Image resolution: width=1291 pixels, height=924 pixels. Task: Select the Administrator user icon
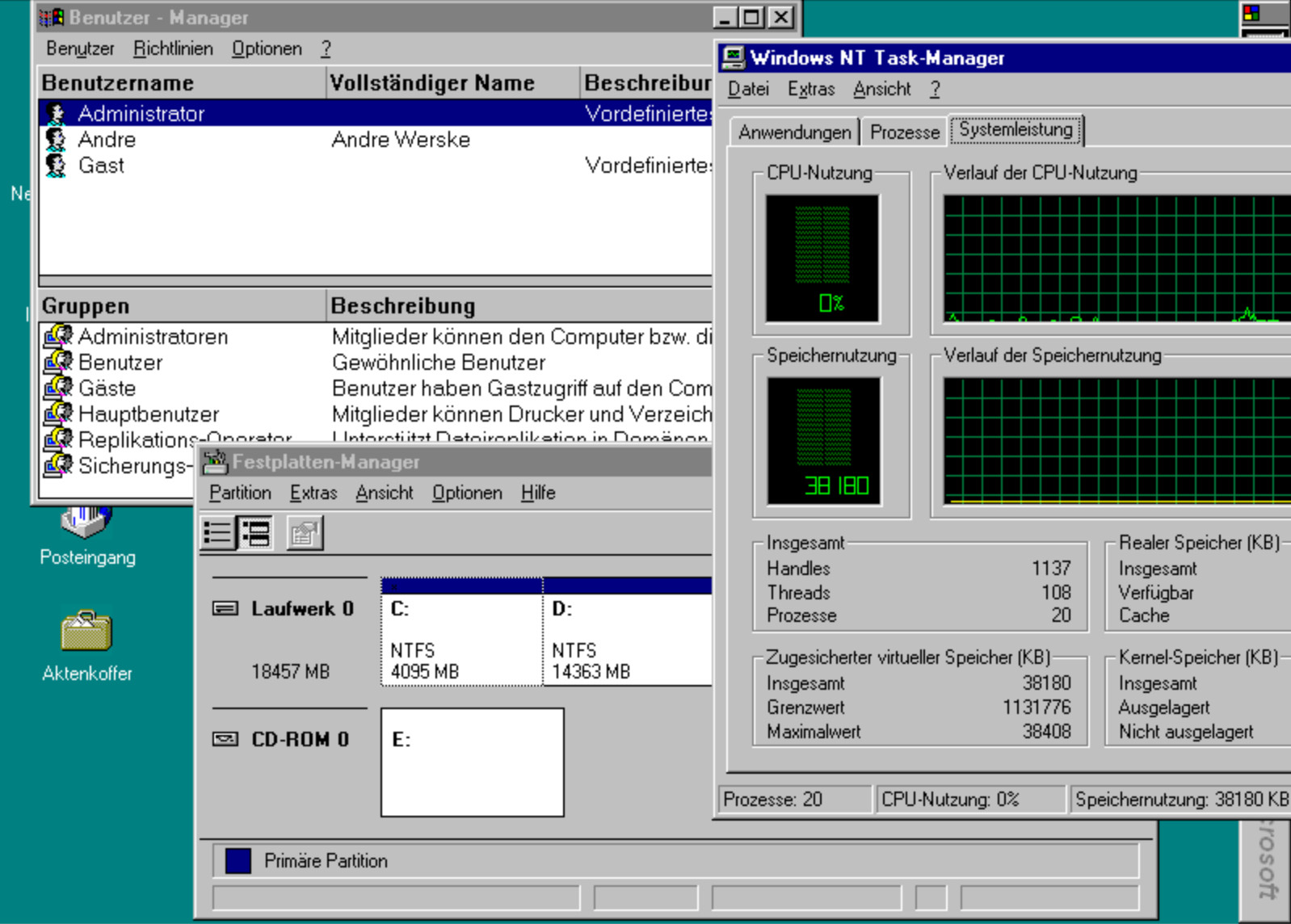pos(56,113)
